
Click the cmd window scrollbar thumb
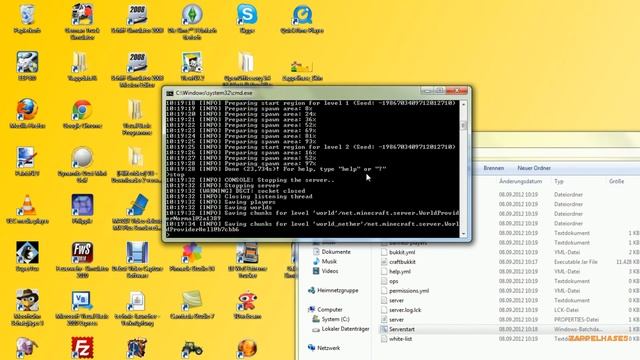463,125
